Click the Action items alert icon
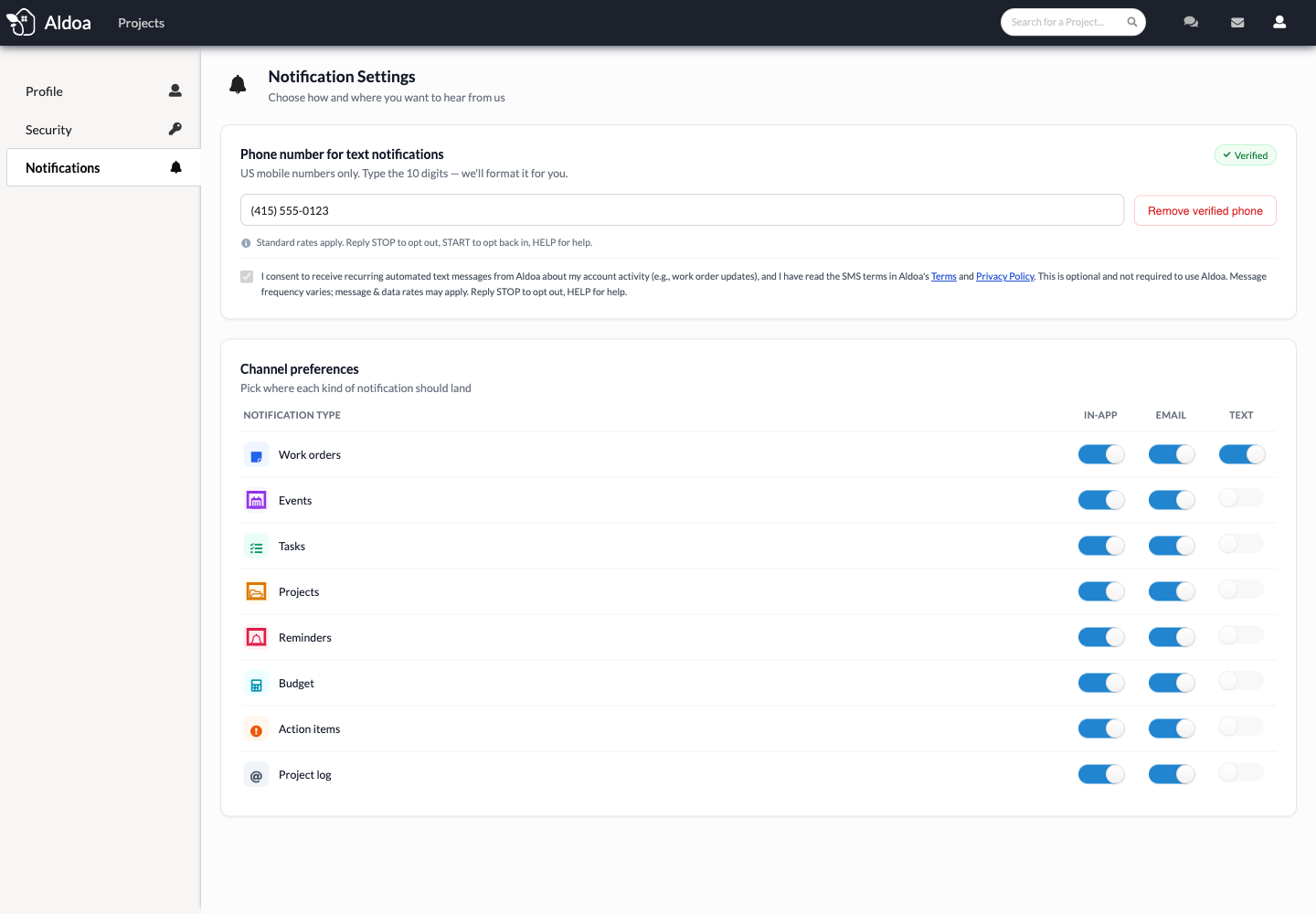The height and width of the screenshot is (914, 1316). point(257,729)
